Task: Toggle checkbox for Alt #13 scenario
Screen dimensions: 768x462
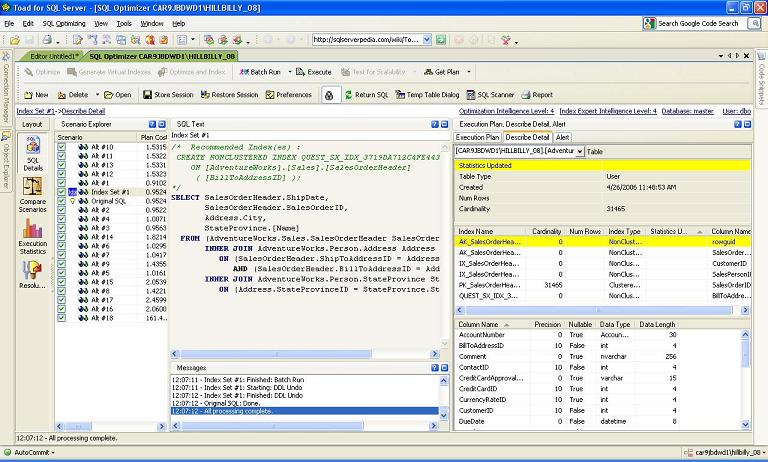Action: tap(61, 165)
